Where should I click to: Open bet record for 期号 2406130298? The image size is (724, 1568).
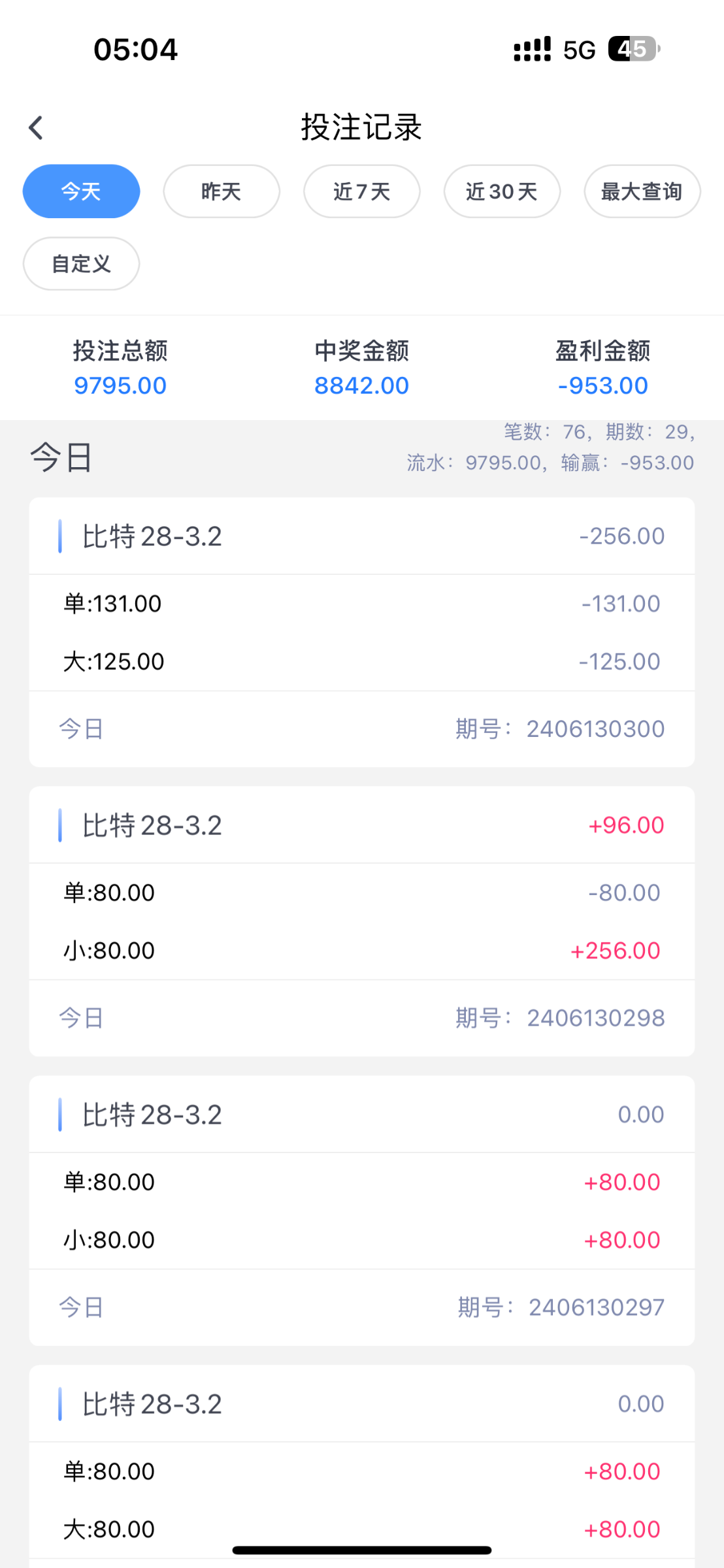click(361, 1017)
